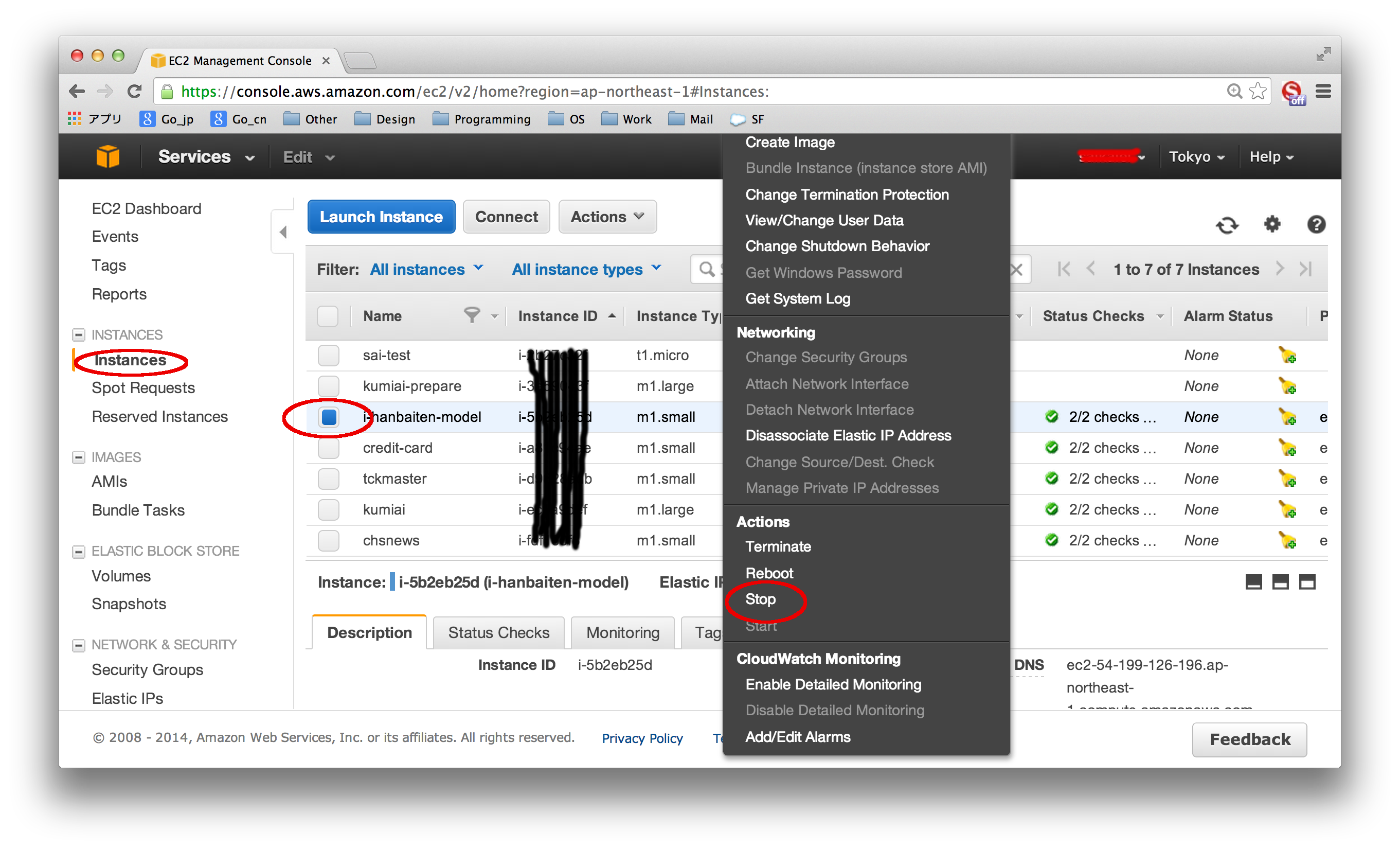This screenshot has height=849, width=1400.
Task: Click the AWS orange cube home icon
Action: click(107, 156)
